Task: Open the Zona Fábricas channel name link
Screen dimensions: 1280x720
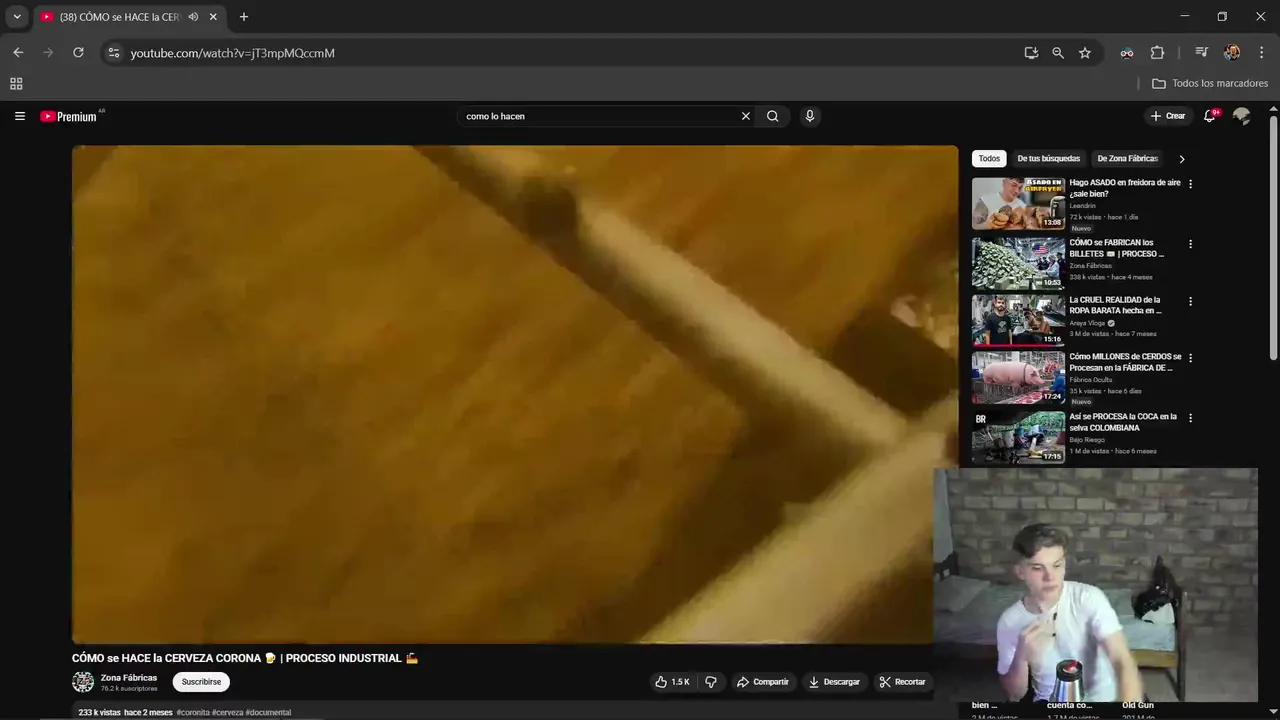Action: pos(129,678)
